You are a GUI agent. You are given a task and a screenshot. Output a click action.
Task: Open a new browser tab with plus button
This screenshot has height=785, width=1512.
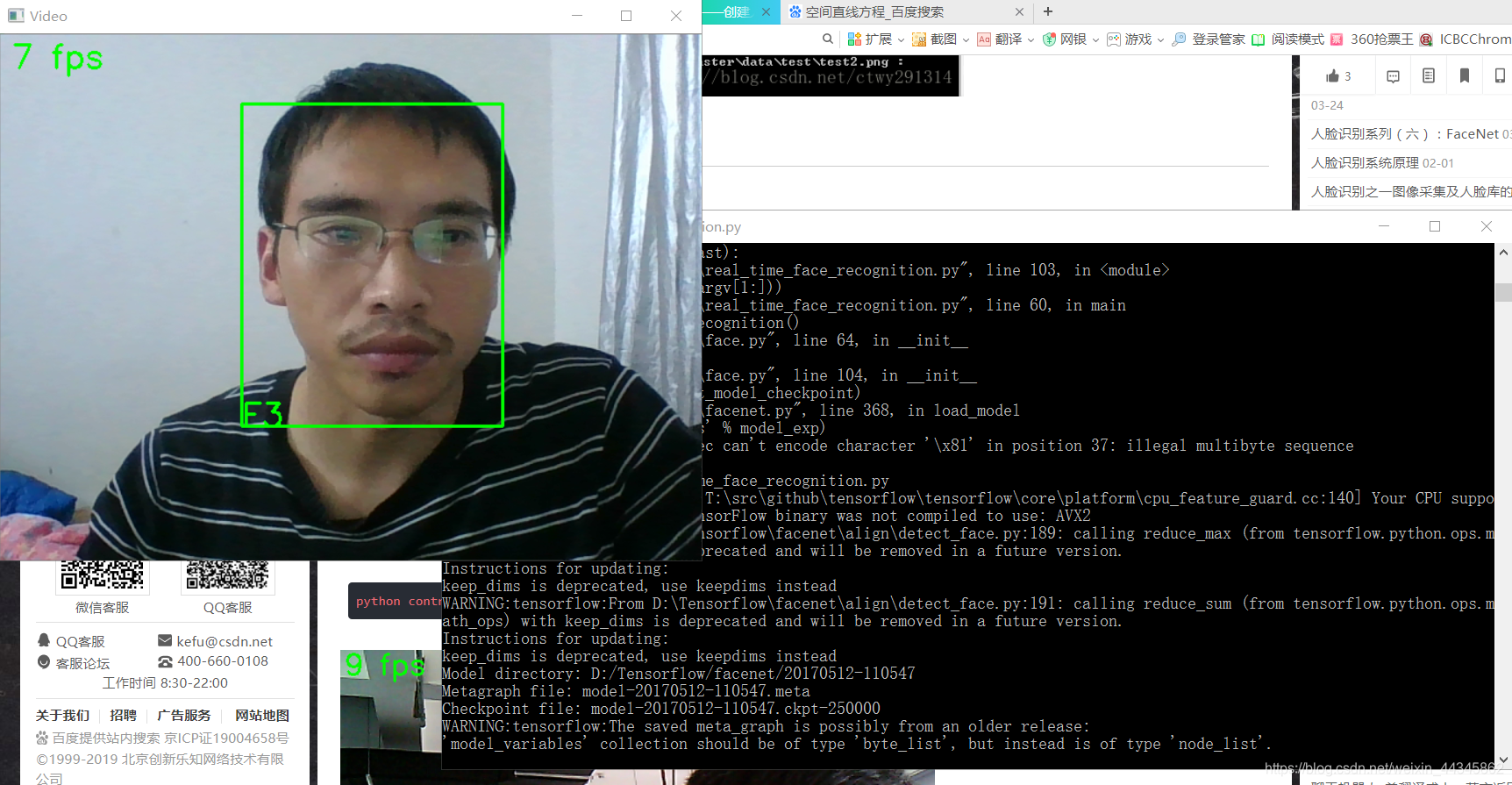[x=1047, y=11]
